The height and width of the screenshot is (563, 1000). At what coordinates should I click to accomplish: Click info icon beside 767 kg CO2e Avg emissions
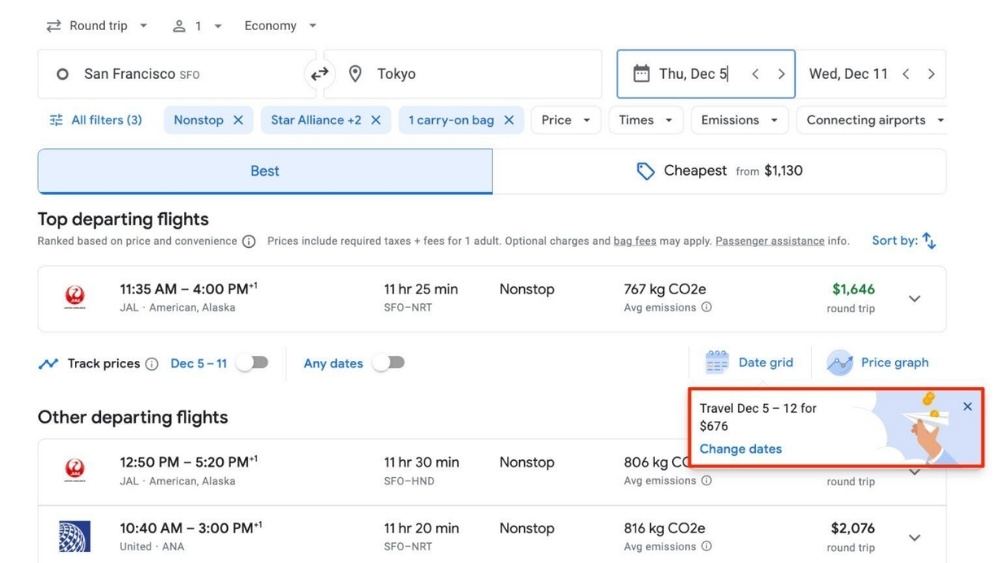point(707,307)
